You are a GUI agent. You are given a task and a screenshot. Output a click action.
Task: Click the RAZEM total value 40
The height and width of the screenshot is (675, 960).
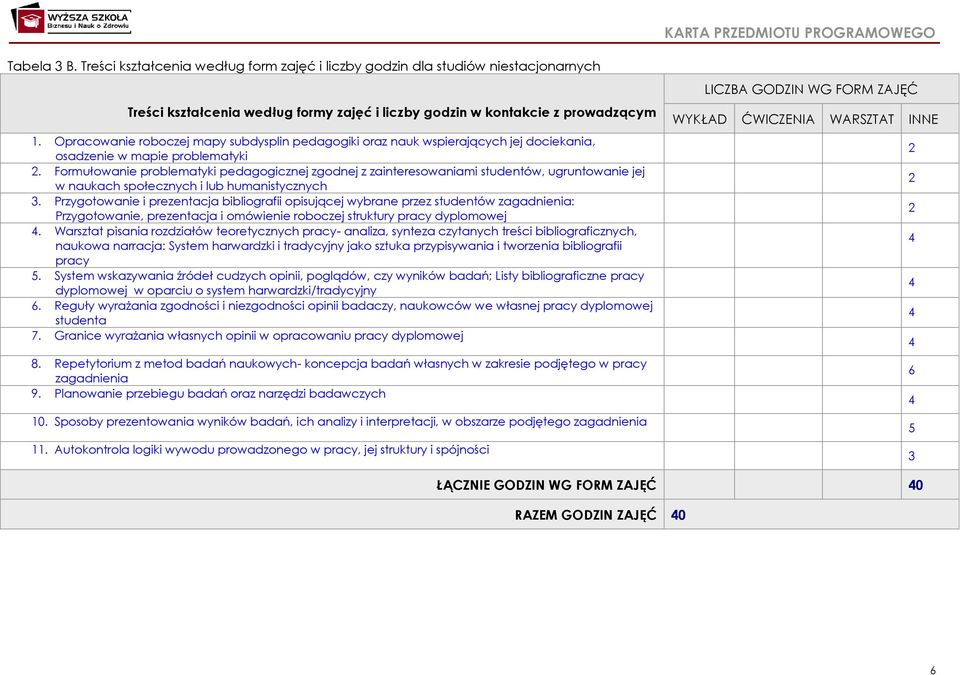tap(678, 515)
